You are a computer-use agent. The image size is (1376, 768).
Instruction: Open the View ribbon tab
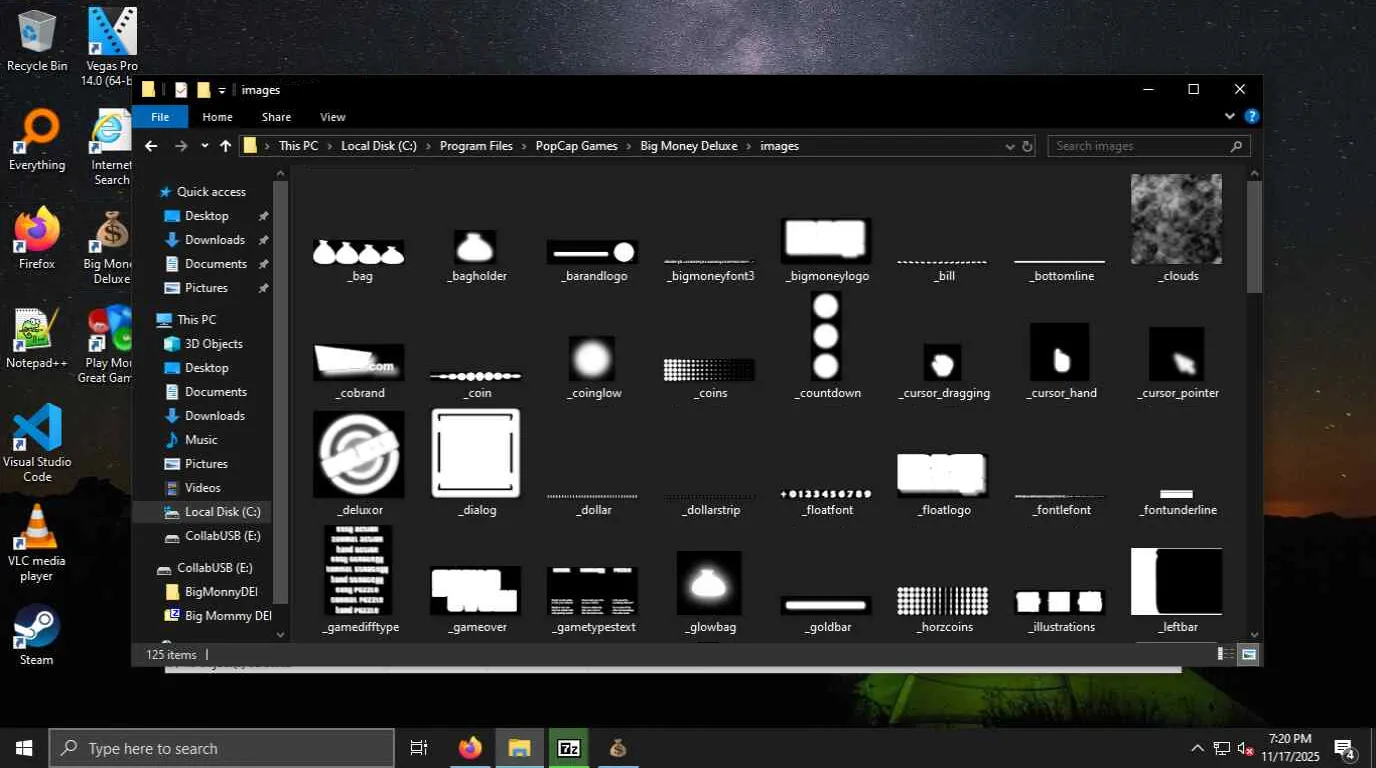pyautogui.click(x=333, y=117)
